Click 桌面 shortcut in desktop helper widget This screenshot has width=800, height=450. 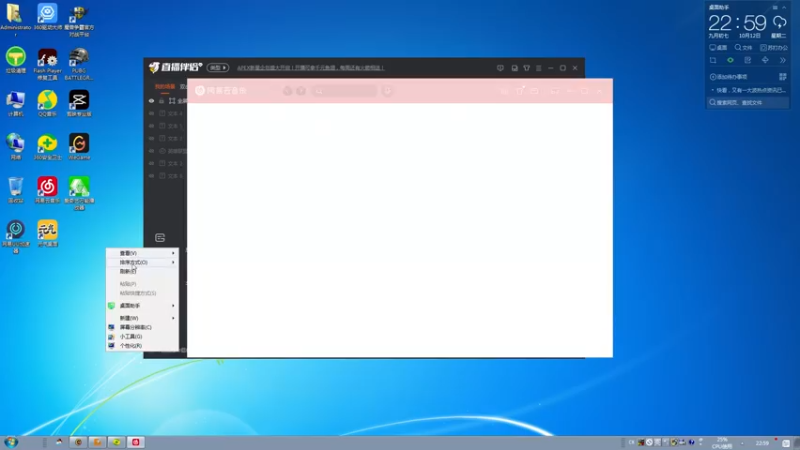(718, 47)
